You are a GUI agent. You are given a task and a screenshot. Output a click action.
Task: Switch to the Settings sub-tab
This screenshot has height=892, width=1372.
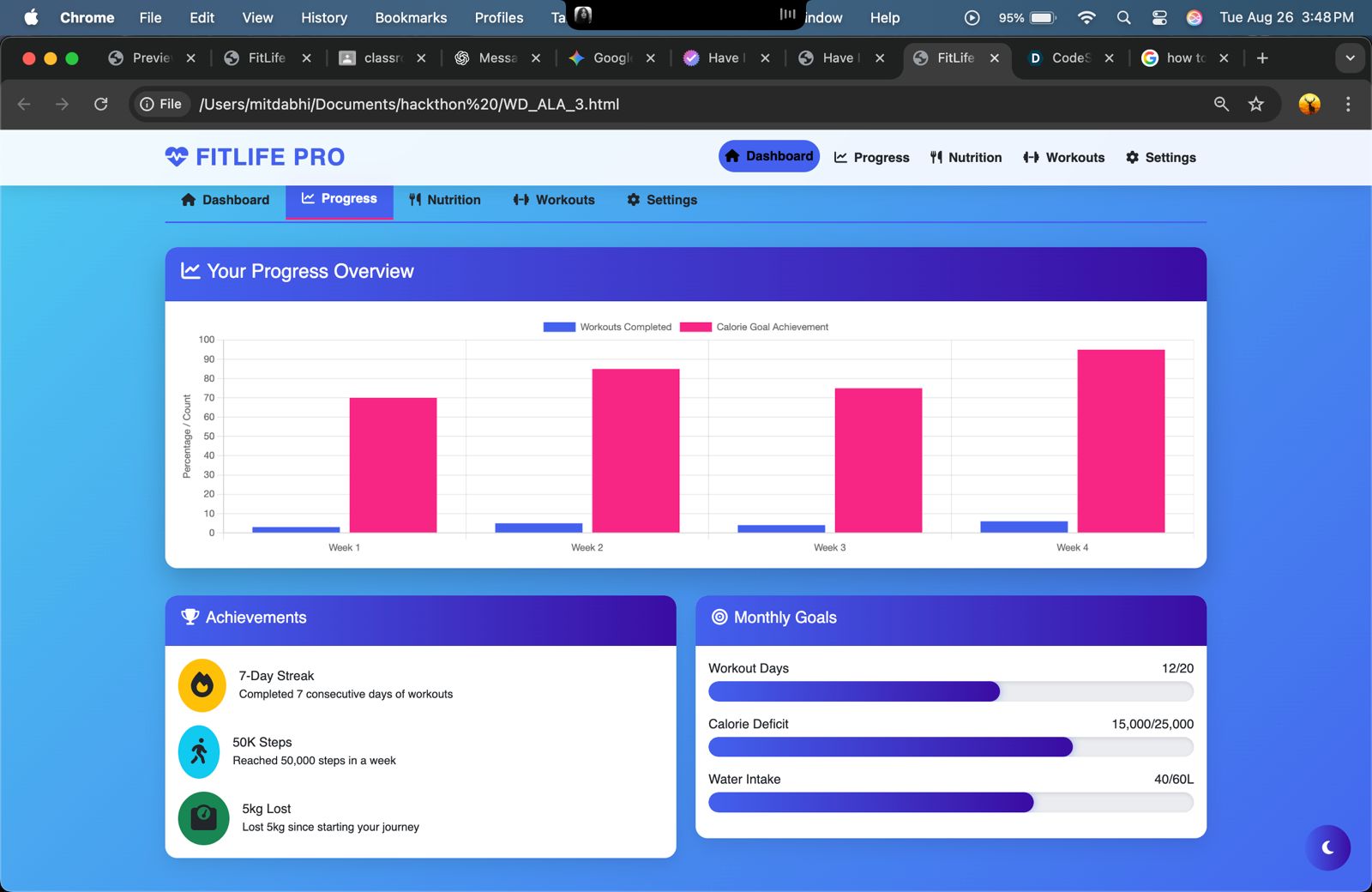click(661, 200)
